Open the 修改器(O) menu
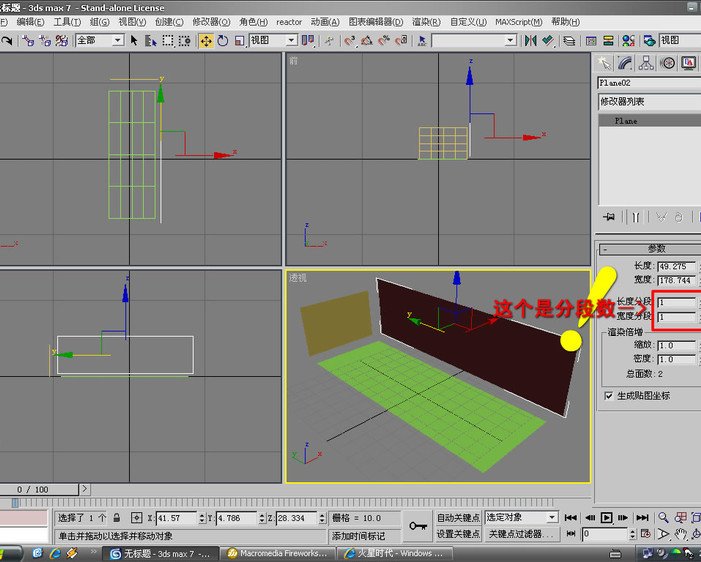The image size is (701, 562). 211,22
